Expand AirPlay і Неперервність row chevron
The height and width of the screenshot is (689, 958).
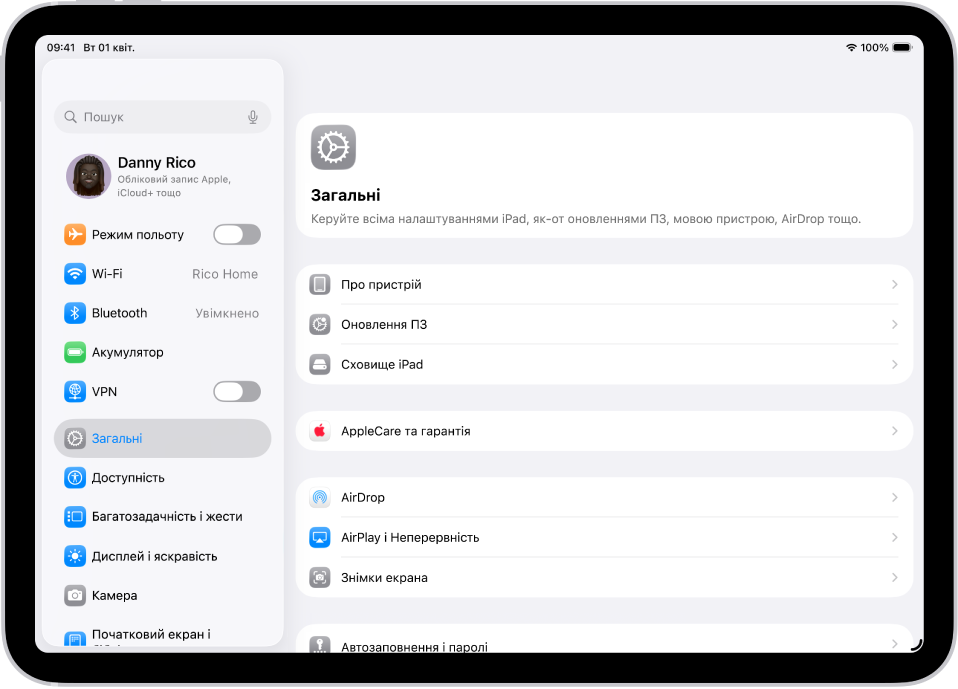(894, 538)
